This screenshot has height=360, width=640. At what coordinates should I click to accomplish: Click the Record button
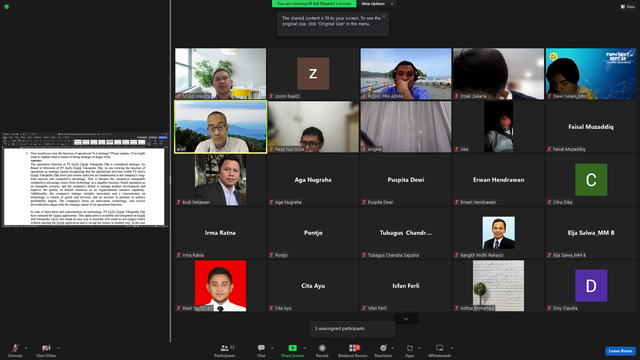click(x=322, y=350)
